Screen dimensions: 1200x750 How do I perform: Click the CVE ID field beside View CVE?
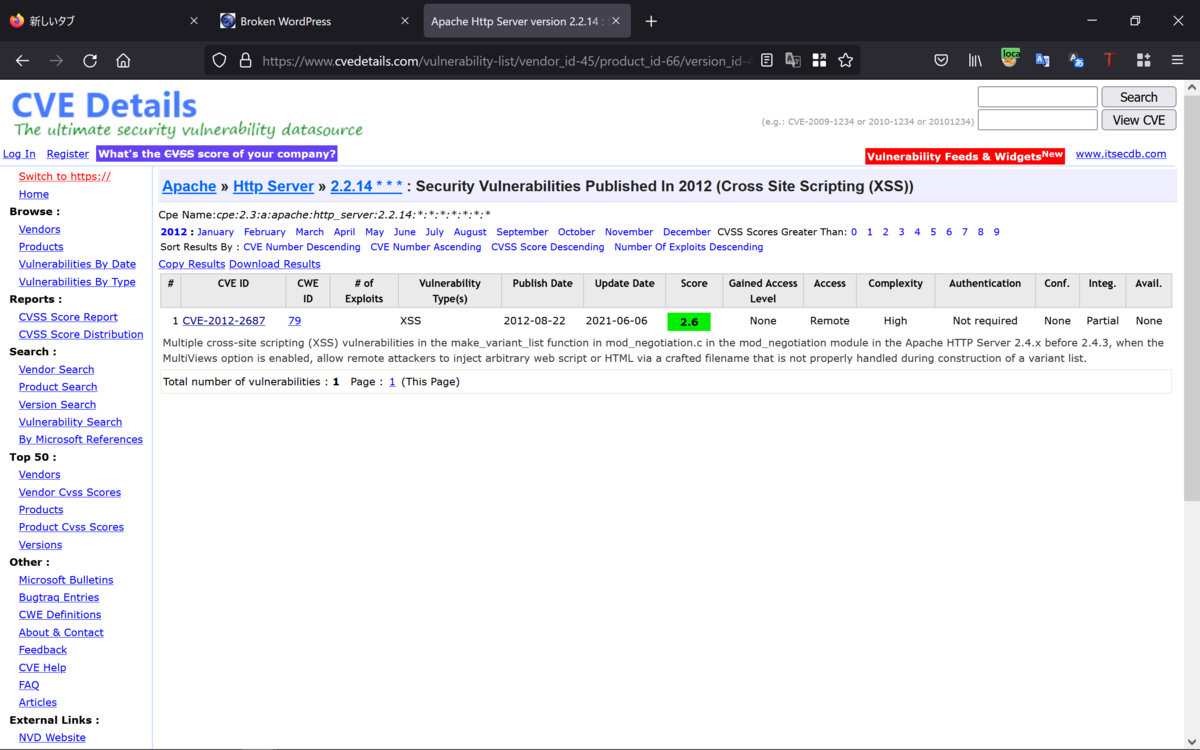click(1037, 120)
